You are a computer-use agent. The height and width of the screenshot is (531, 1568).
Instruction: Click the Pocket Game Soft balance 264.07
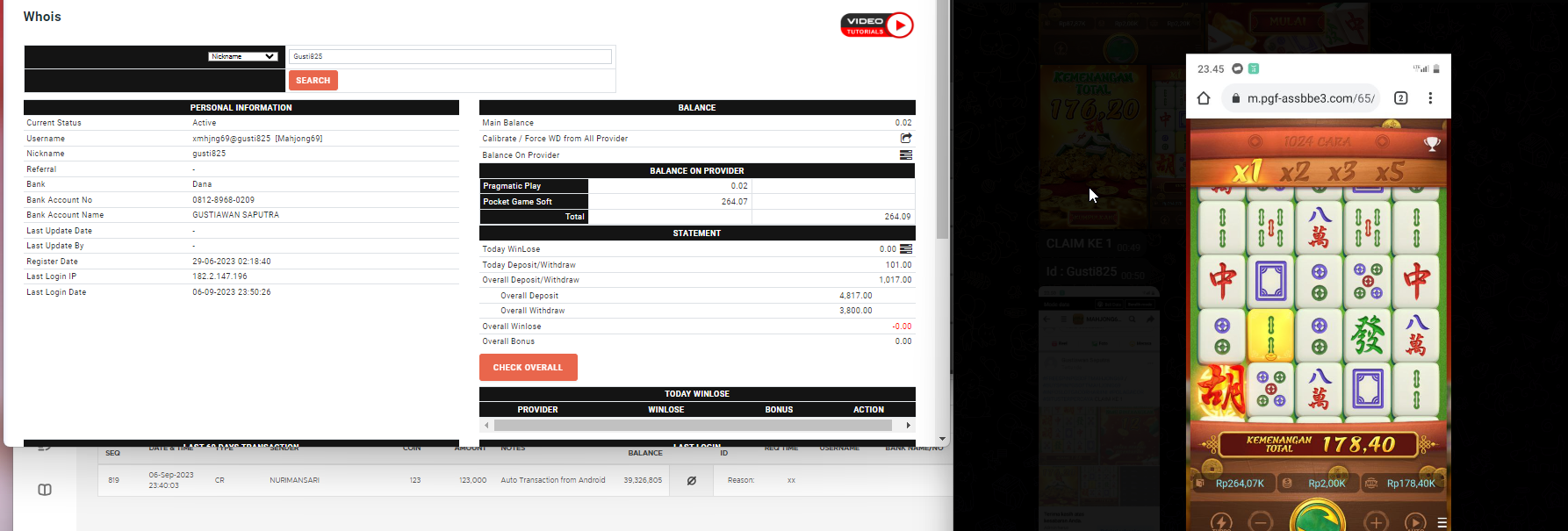pos(735,202)
